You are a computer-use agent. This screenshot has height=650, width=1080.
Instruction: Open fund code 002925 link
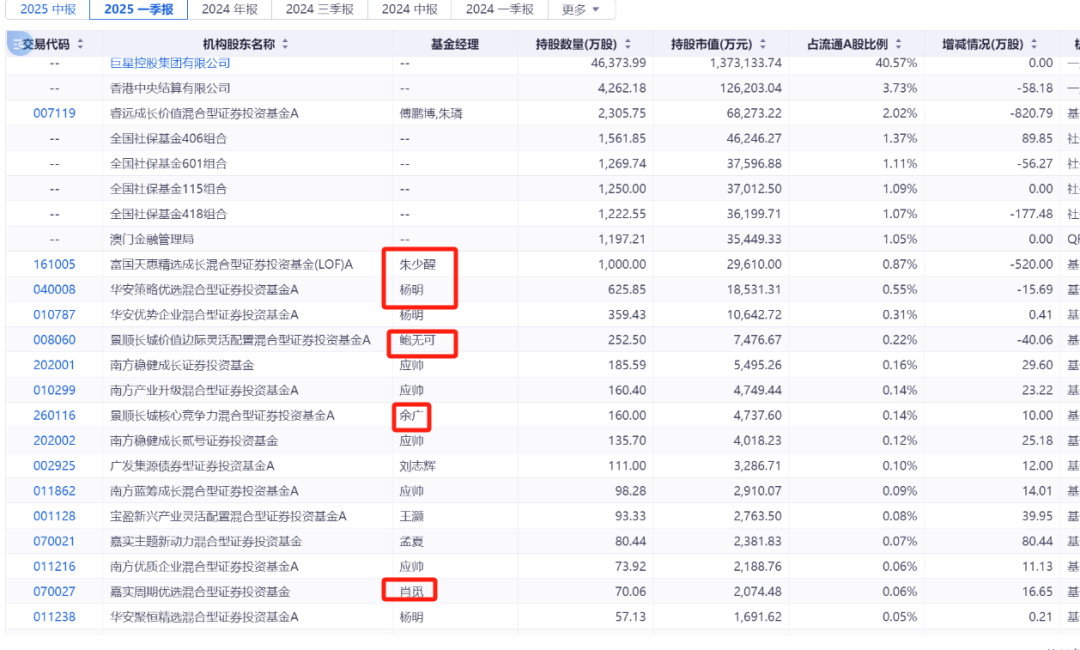pos(54,465)
